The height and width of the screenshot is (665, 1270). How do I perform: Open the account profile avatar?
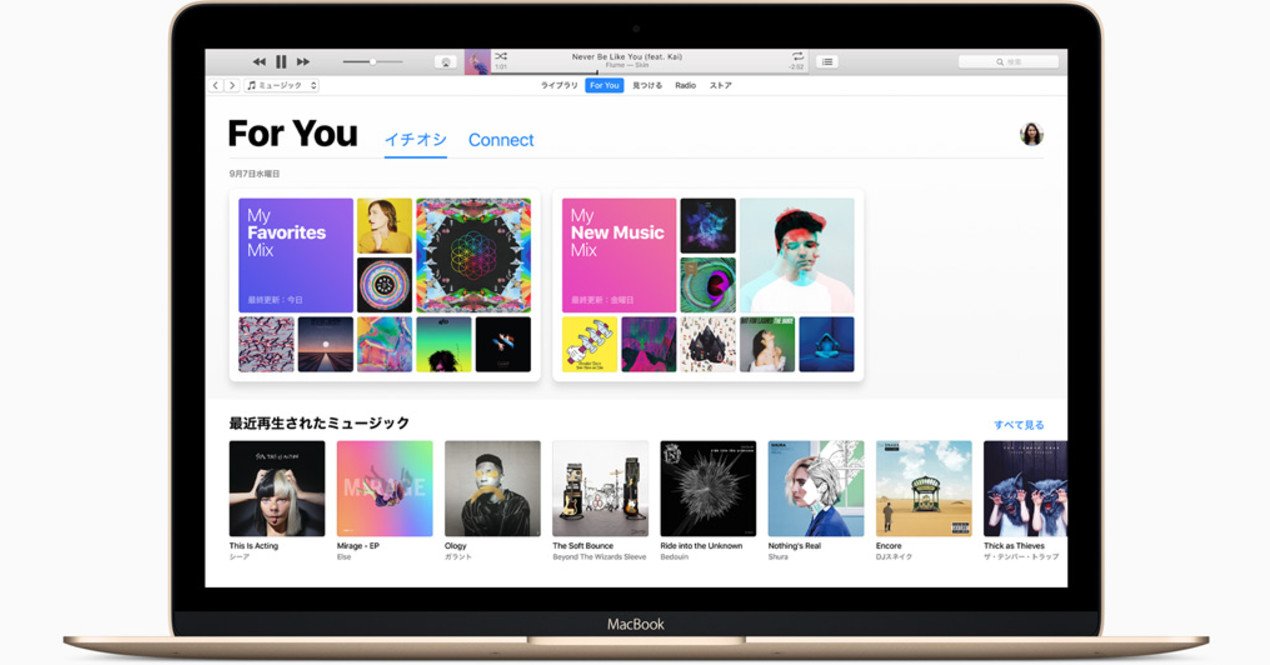coord(1031,134)
